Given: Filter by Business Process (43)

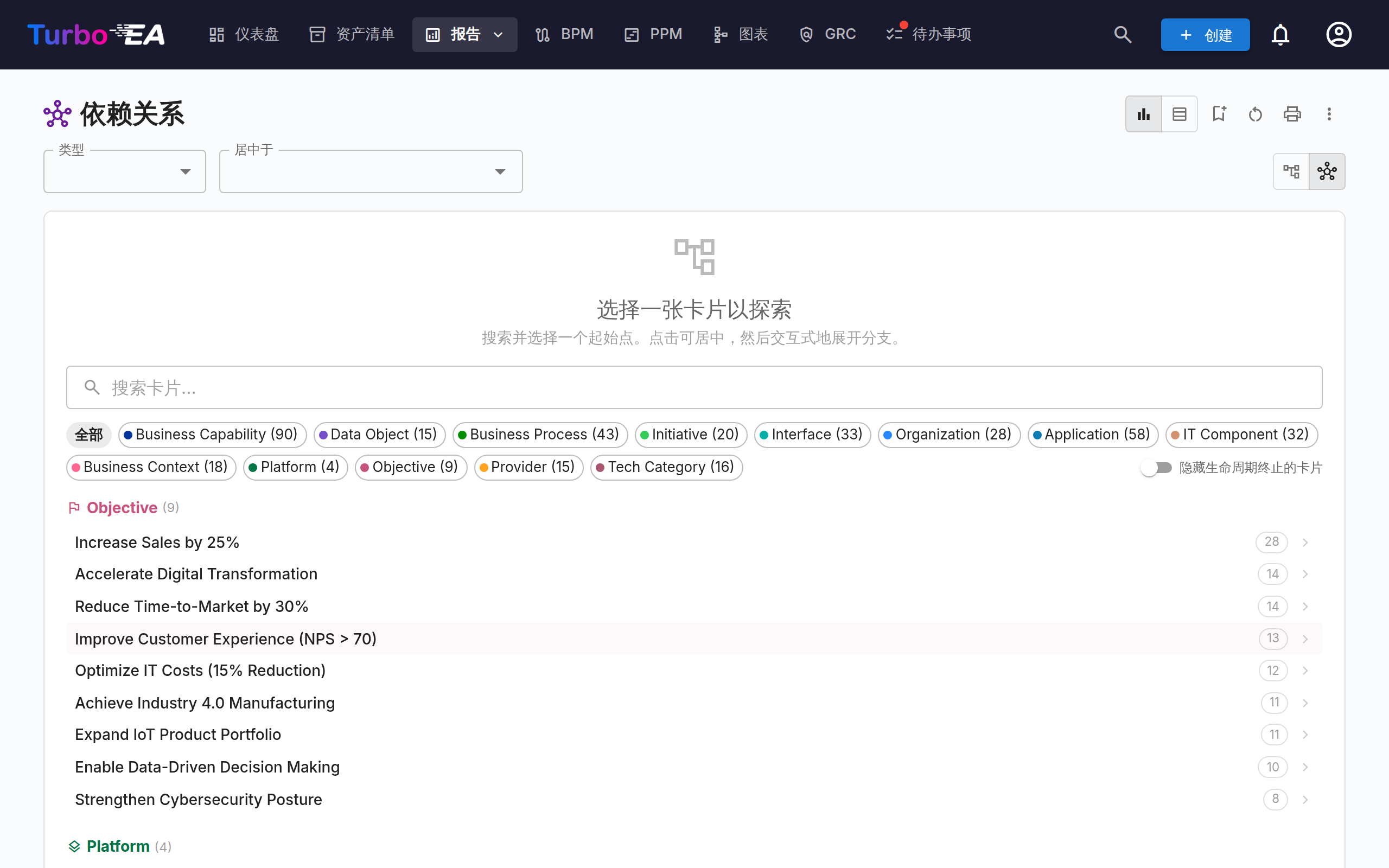Looking at the screenshot, I should coord(540,435).
